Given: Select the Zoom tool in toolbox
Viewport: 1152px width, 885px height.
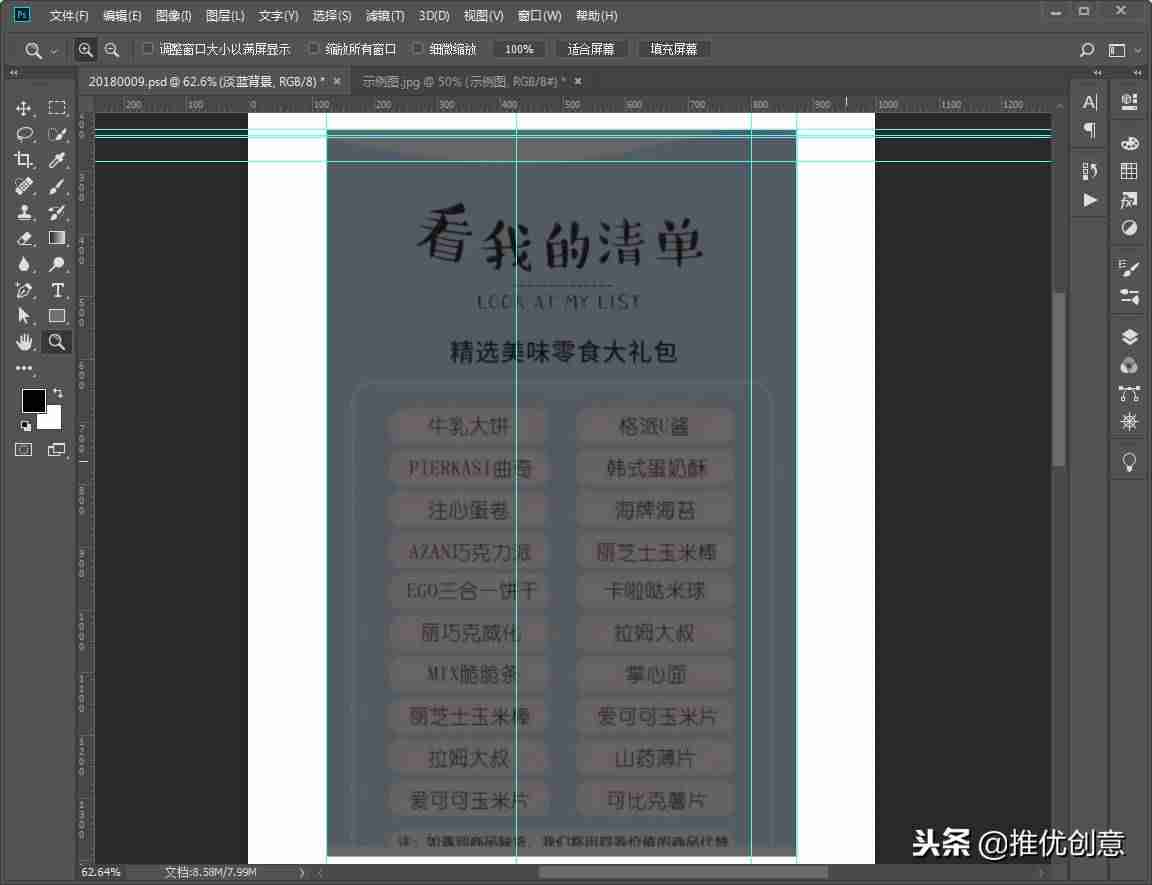Looking at the screenshot, I should coord(57,342).
